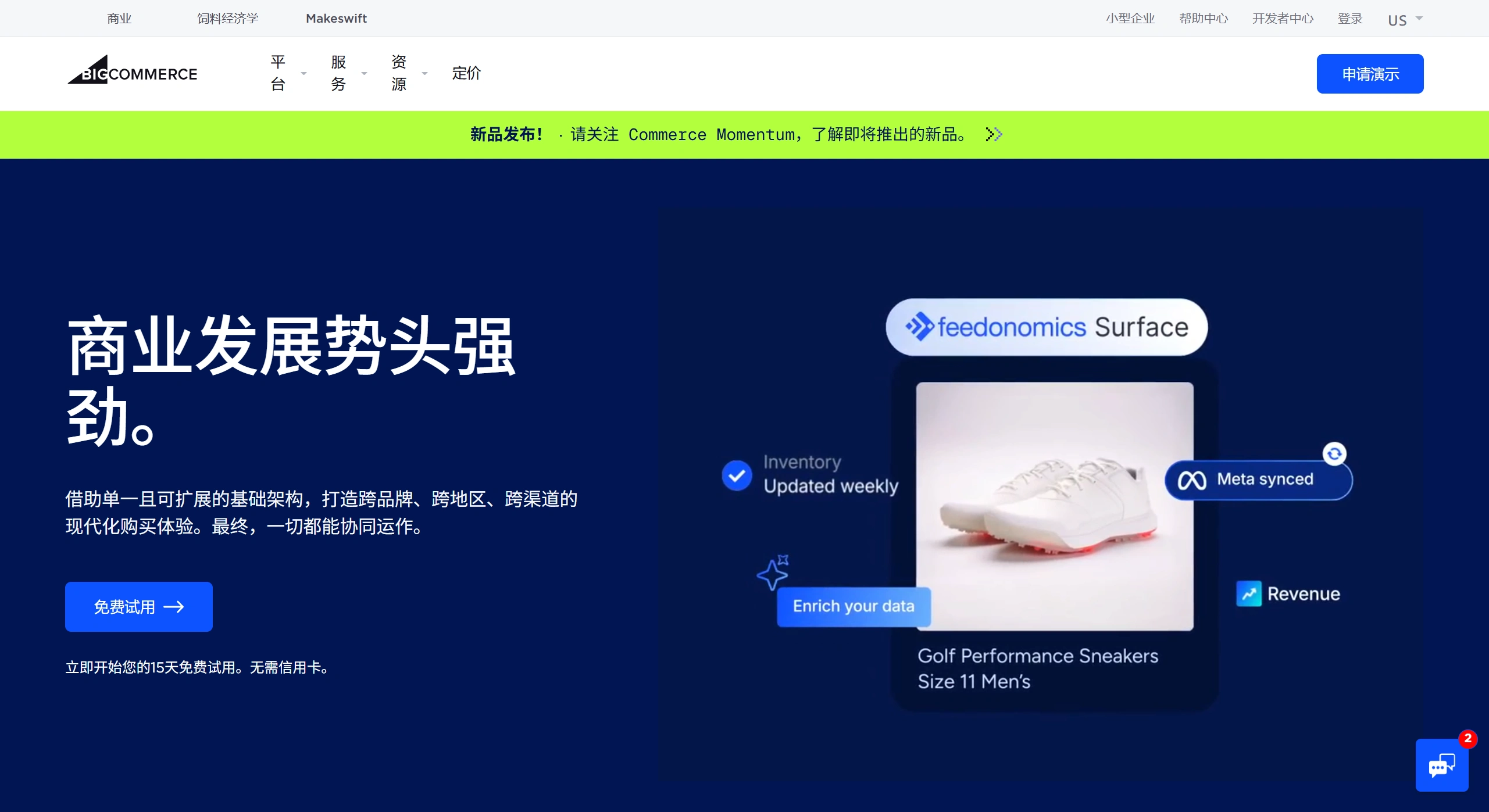The height and width of the screenshot is (812, 1489).
Task: Open the US region selector
Action: tap(1405, 20)
